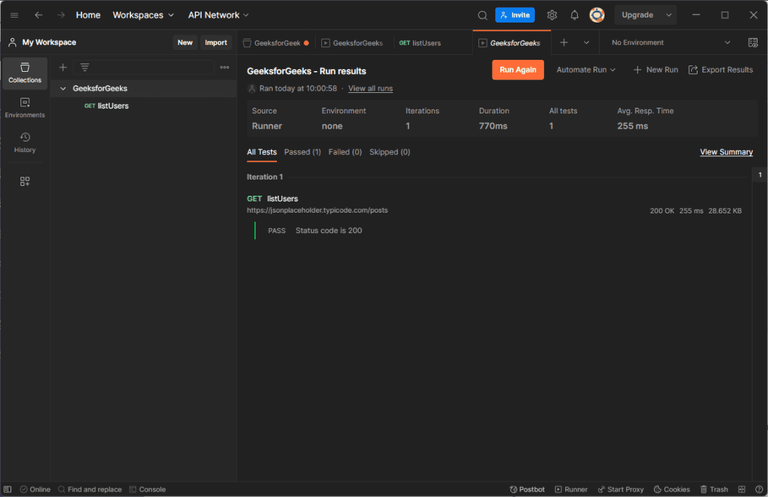Click the Run Again button
The image size is (768, 497).
tap(518, 70)
